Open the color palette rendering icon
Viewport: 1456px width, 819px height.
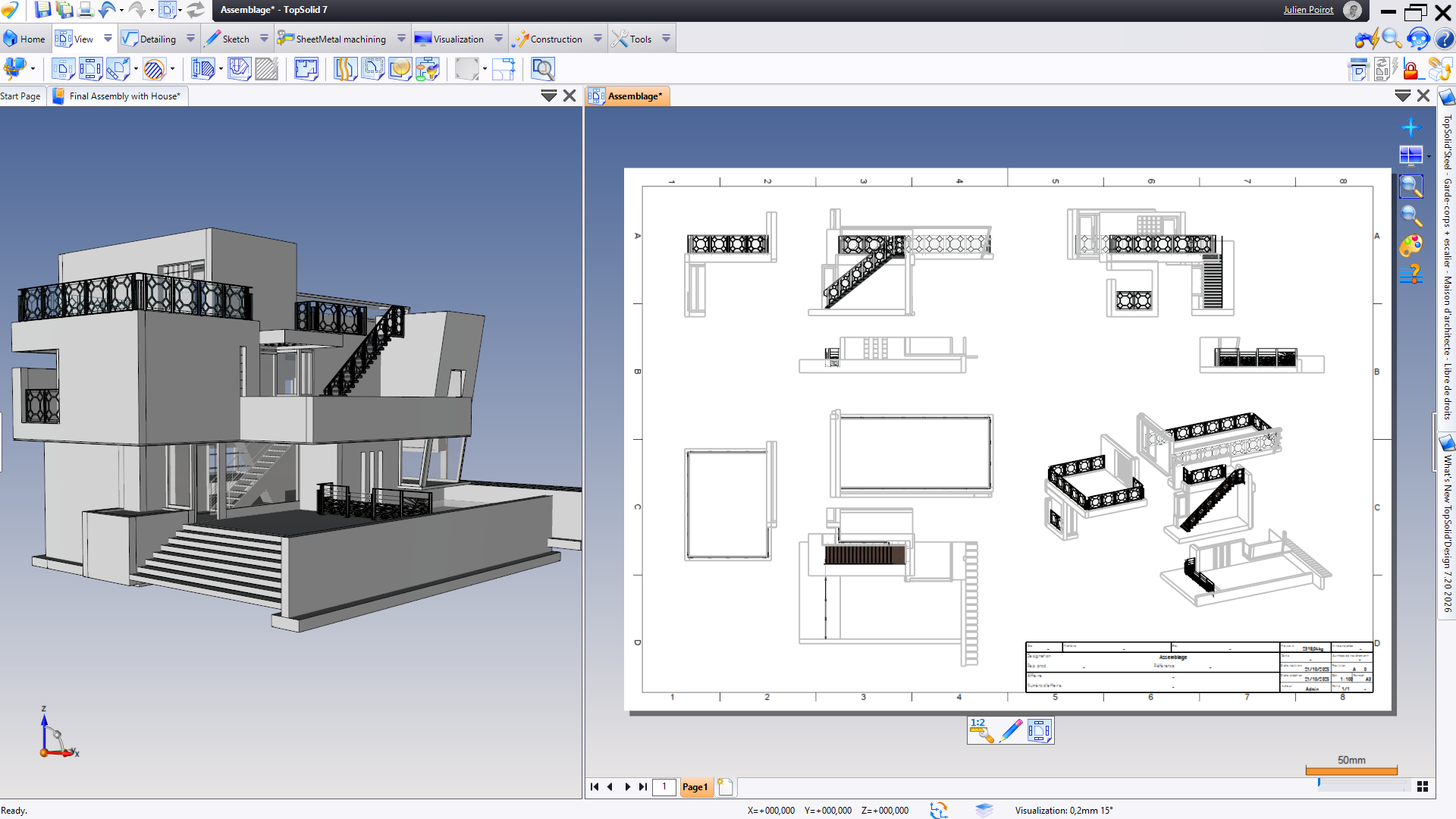1410,246
